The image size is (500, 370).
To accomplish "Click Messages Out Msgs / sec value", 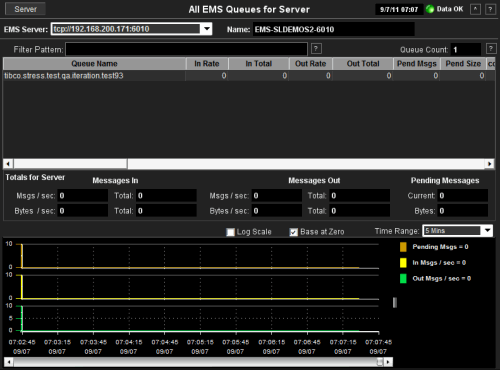I will 277,196.
